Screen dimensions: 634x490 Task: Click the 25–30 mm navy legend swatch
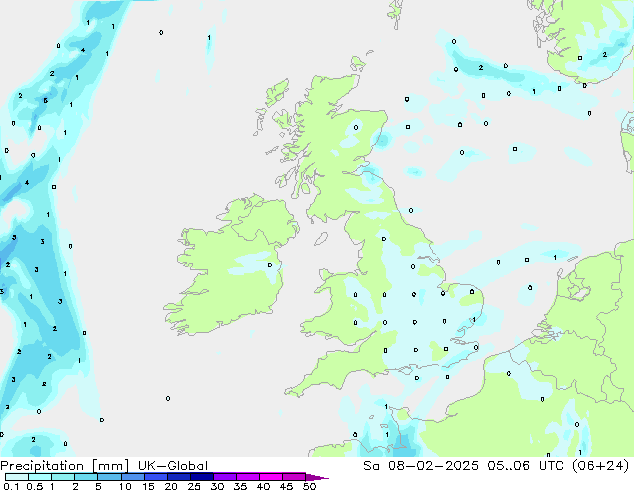(x=202, y=477)
